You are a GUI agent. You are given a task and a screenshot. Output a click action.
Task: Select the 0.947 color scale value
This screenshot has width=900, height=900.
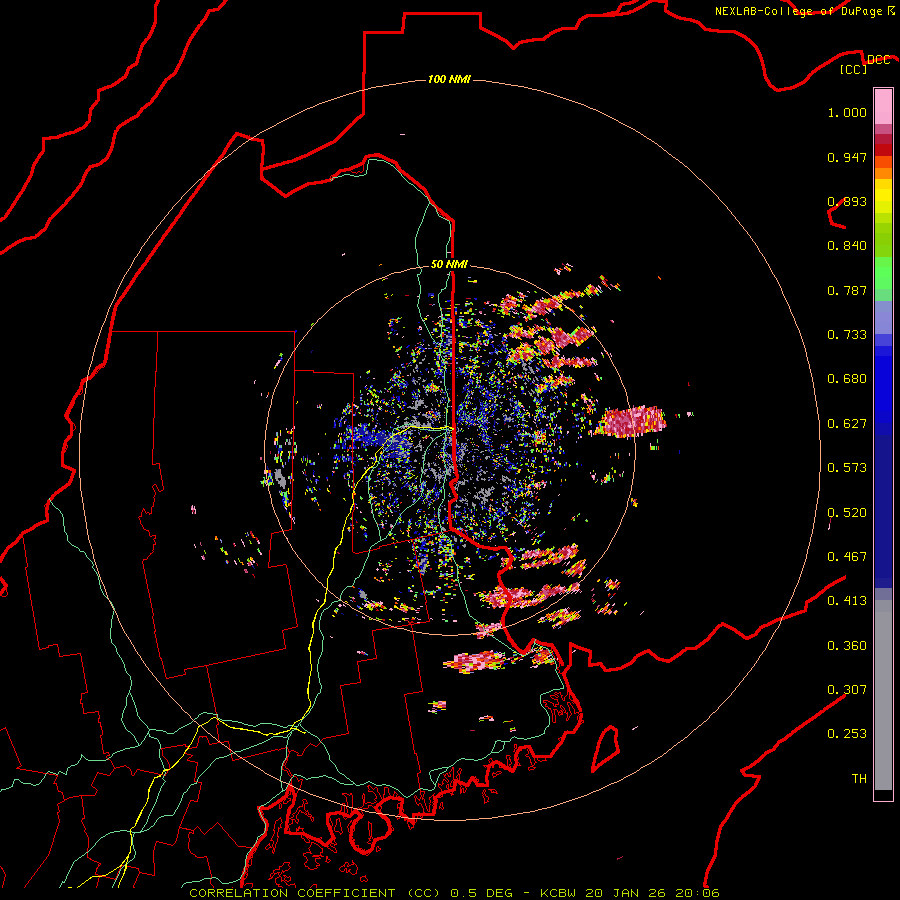pos(847,157)
